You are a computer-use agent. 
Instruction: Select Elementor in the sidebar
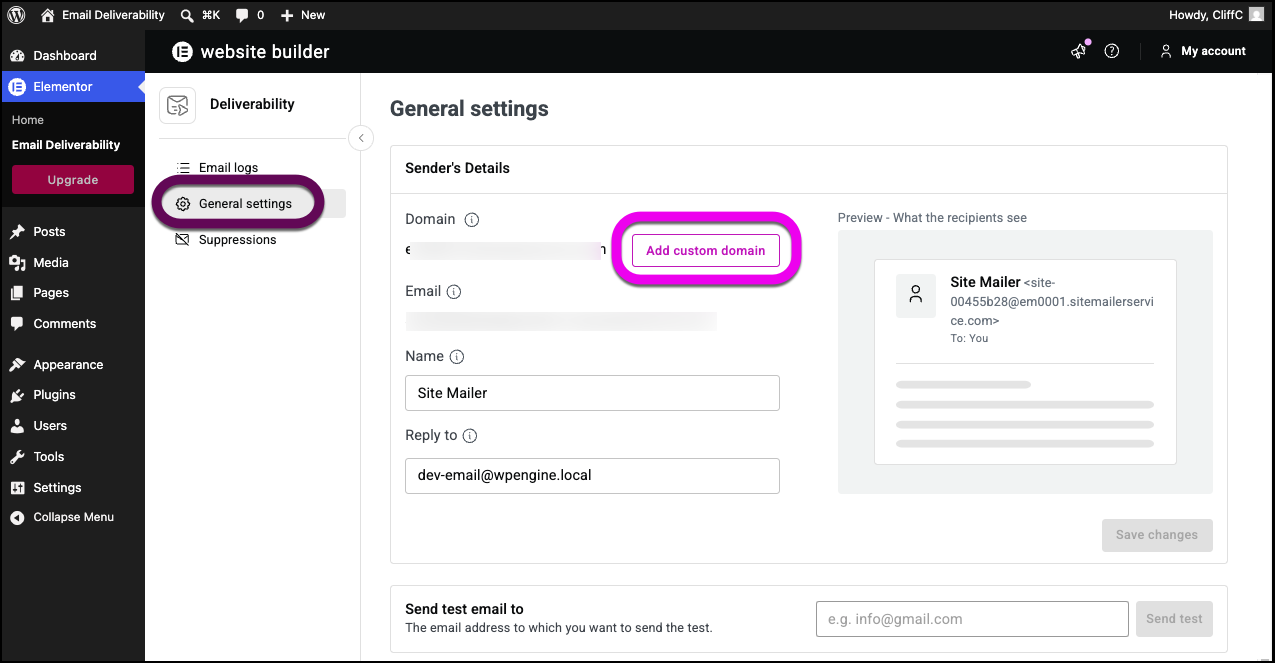click(x=72, y=87)
